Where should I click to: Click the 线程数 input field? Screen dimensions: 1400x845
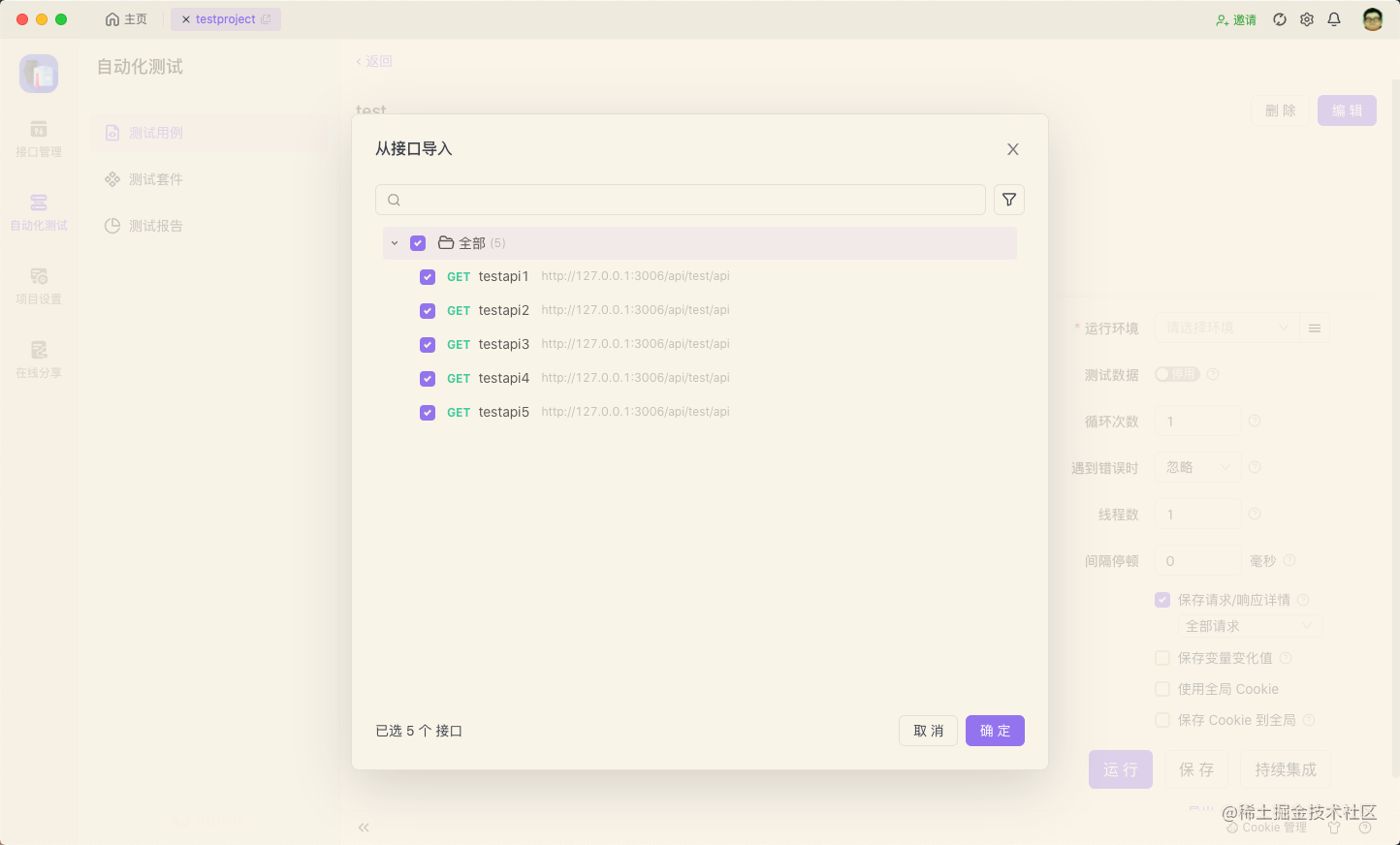[1198, 514]
